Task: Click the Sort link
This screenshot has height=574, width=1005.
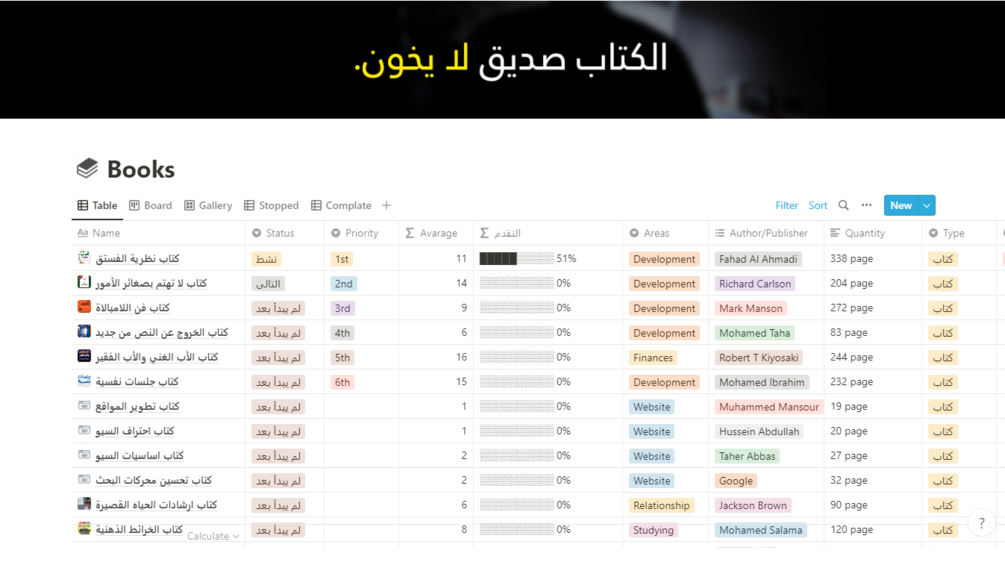Action: click(x=818, y=205)
